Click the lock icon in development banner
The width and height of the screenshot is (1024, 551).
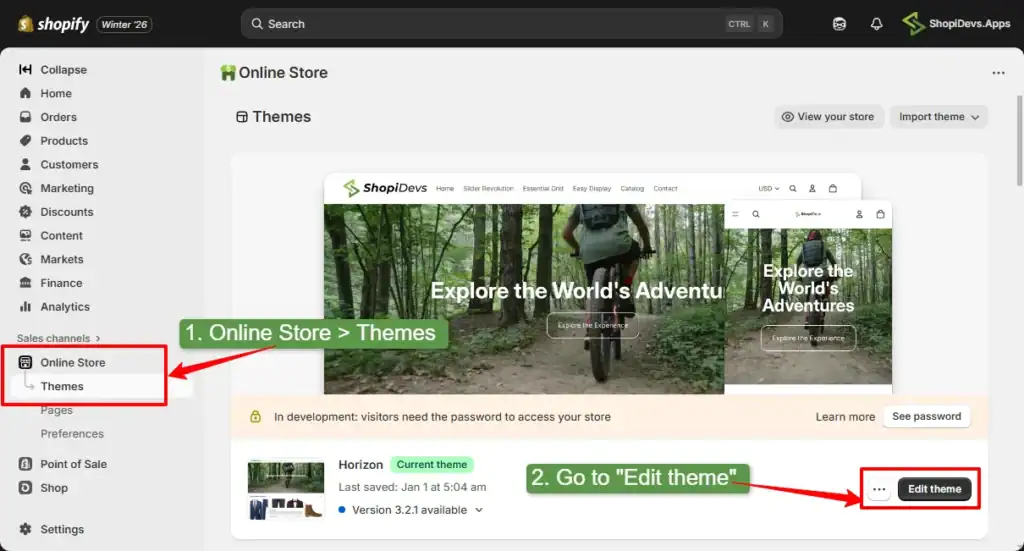pos(255,417)
